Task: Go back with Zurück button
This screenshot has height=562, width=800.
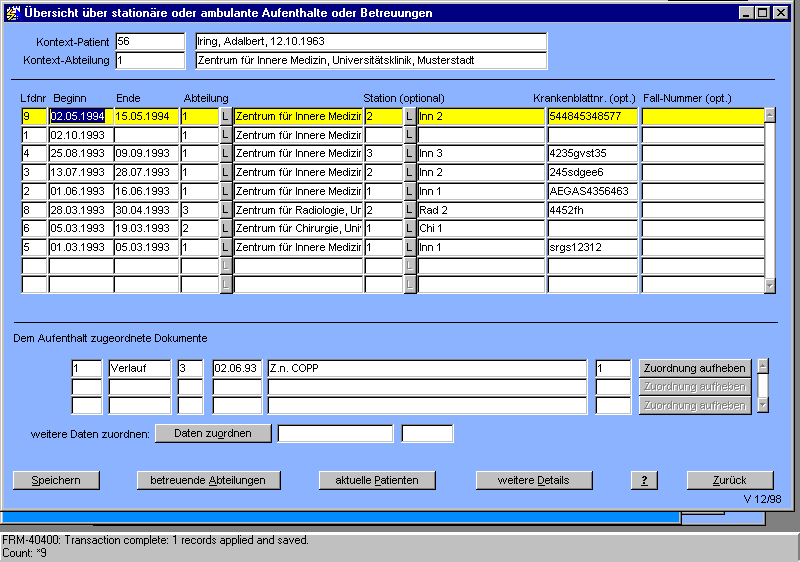Action: (729, 480)
